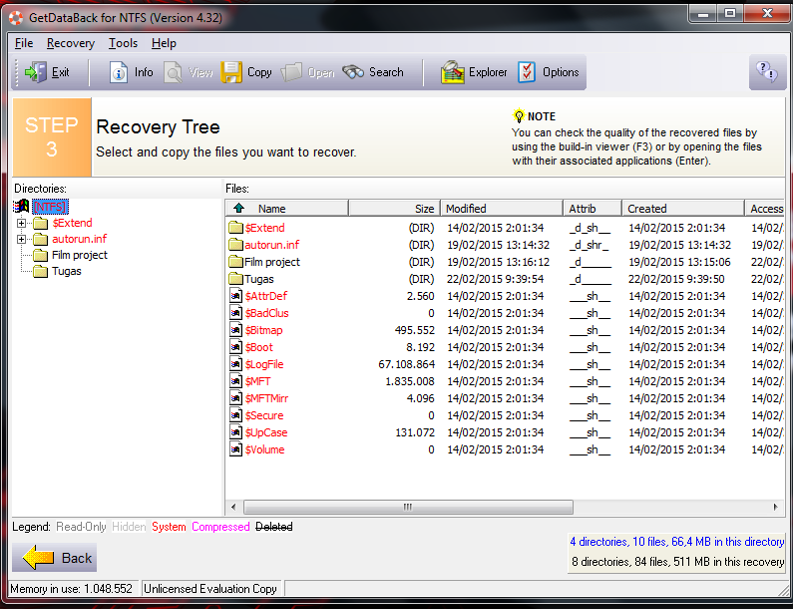Go Back to the previous step

(54, 557)
